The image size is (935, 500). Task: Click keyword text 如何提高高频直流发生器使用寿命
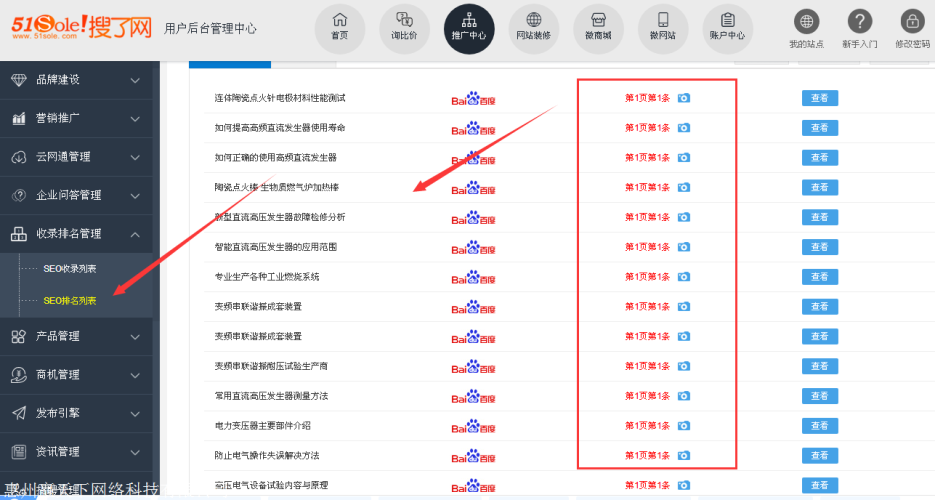point(280,128)
